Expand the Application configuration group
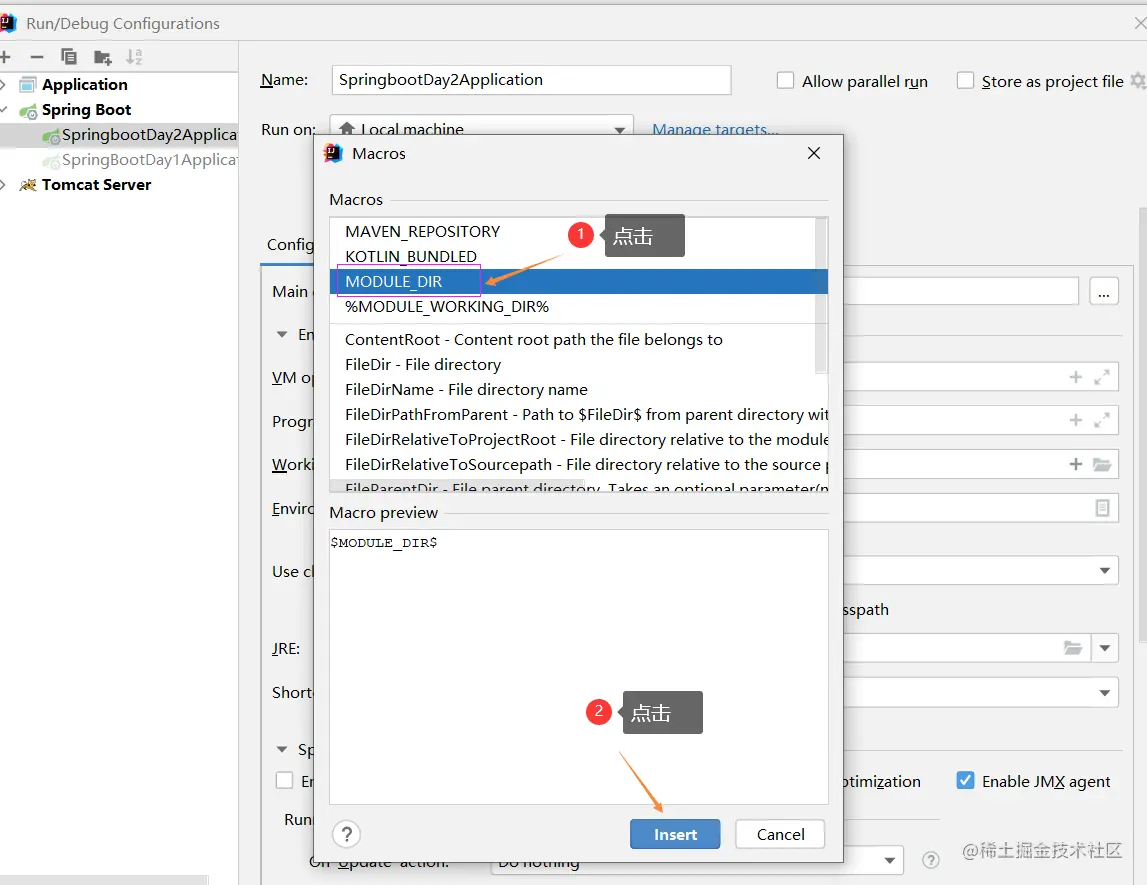1147x885 pixels. point(3,85)
